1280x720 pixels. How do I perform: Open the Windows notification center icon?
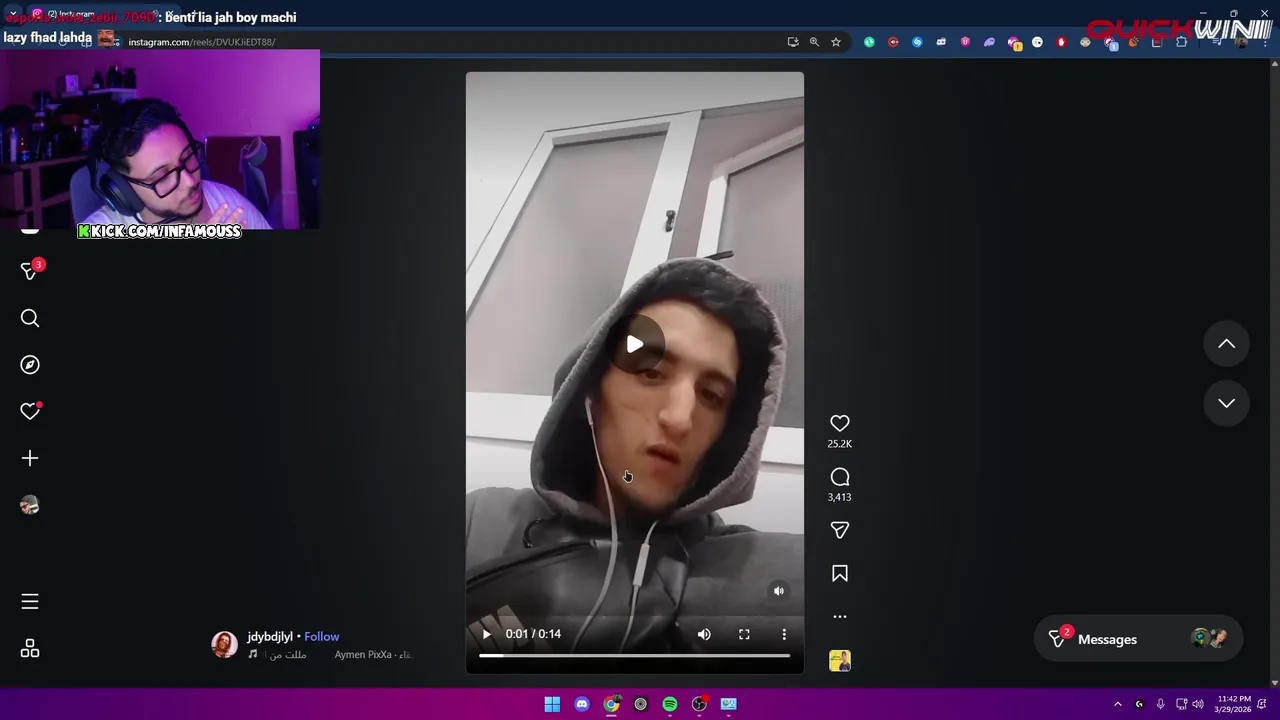(1262, 704)
